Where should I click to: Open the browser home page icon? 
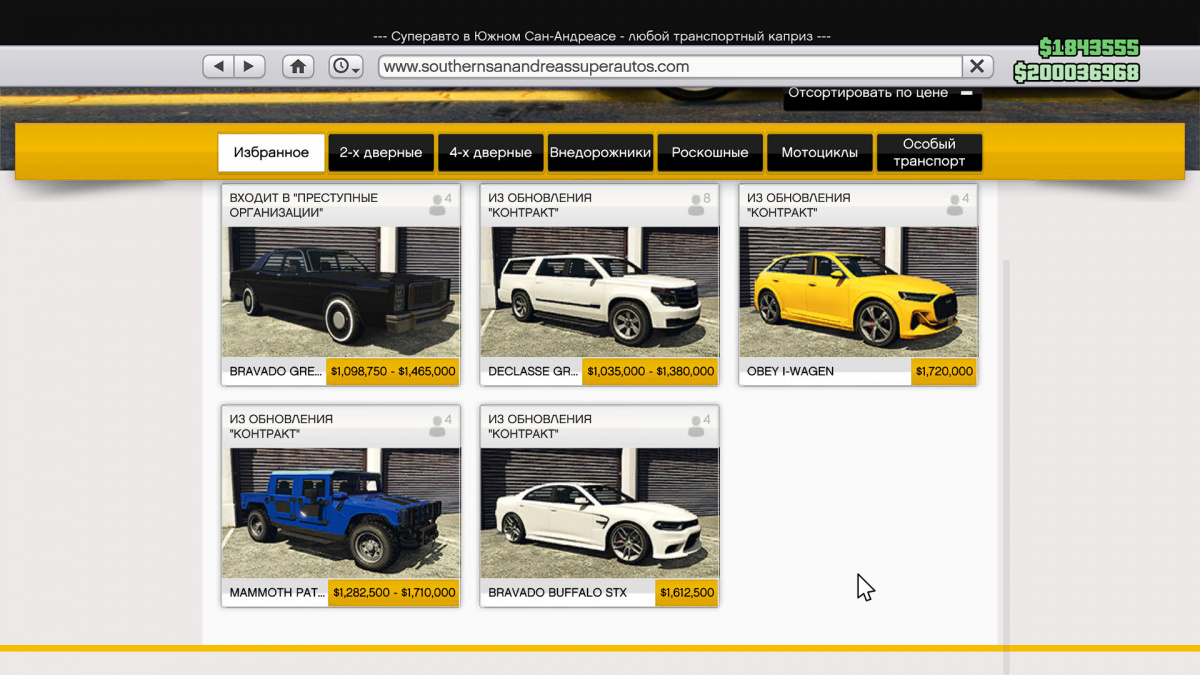tap(297, 66)
